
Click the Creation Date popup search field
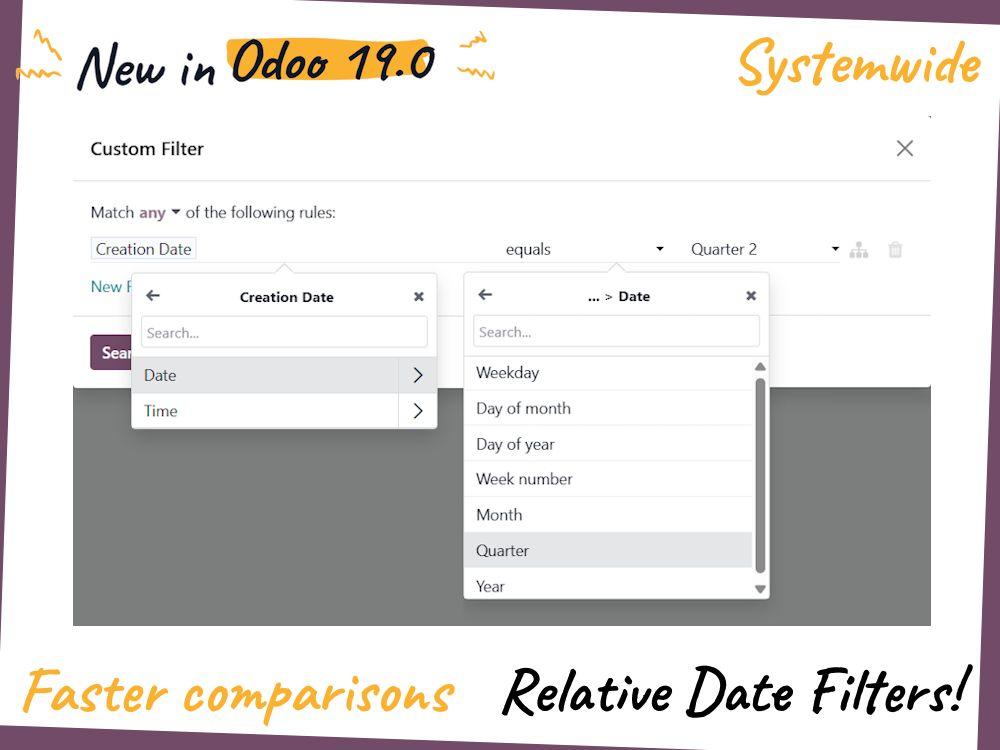(284, 333)
